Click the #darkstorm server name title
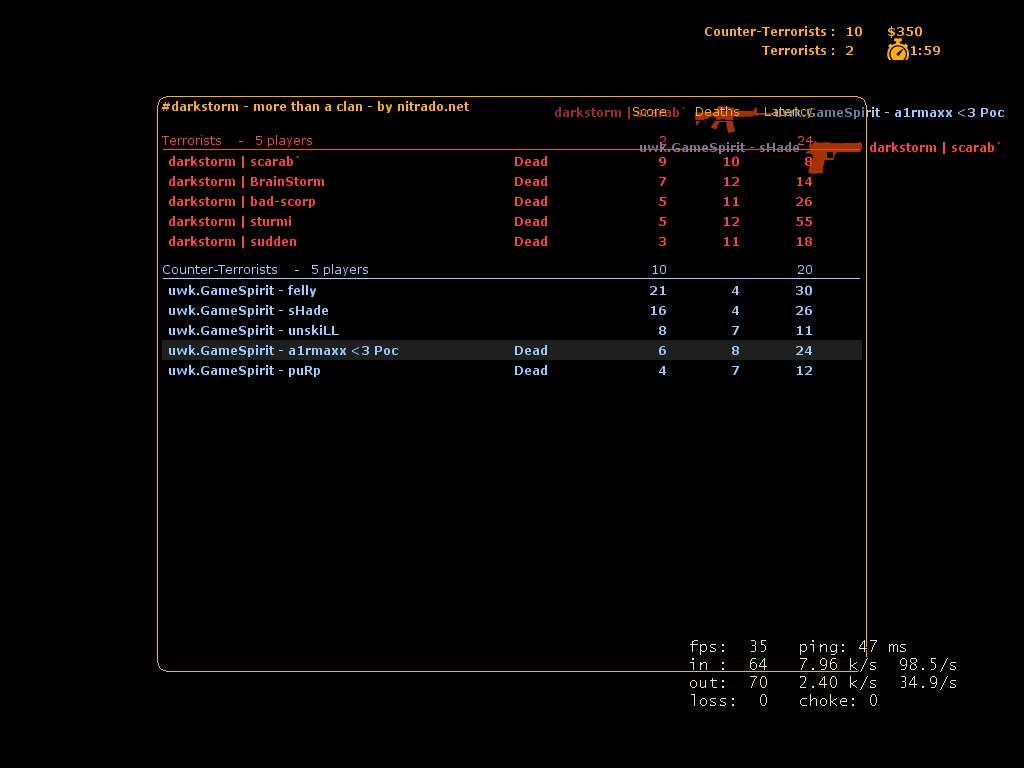This screenshot has height=768, width=1024. pyautogui.click(x=315, y=106)
